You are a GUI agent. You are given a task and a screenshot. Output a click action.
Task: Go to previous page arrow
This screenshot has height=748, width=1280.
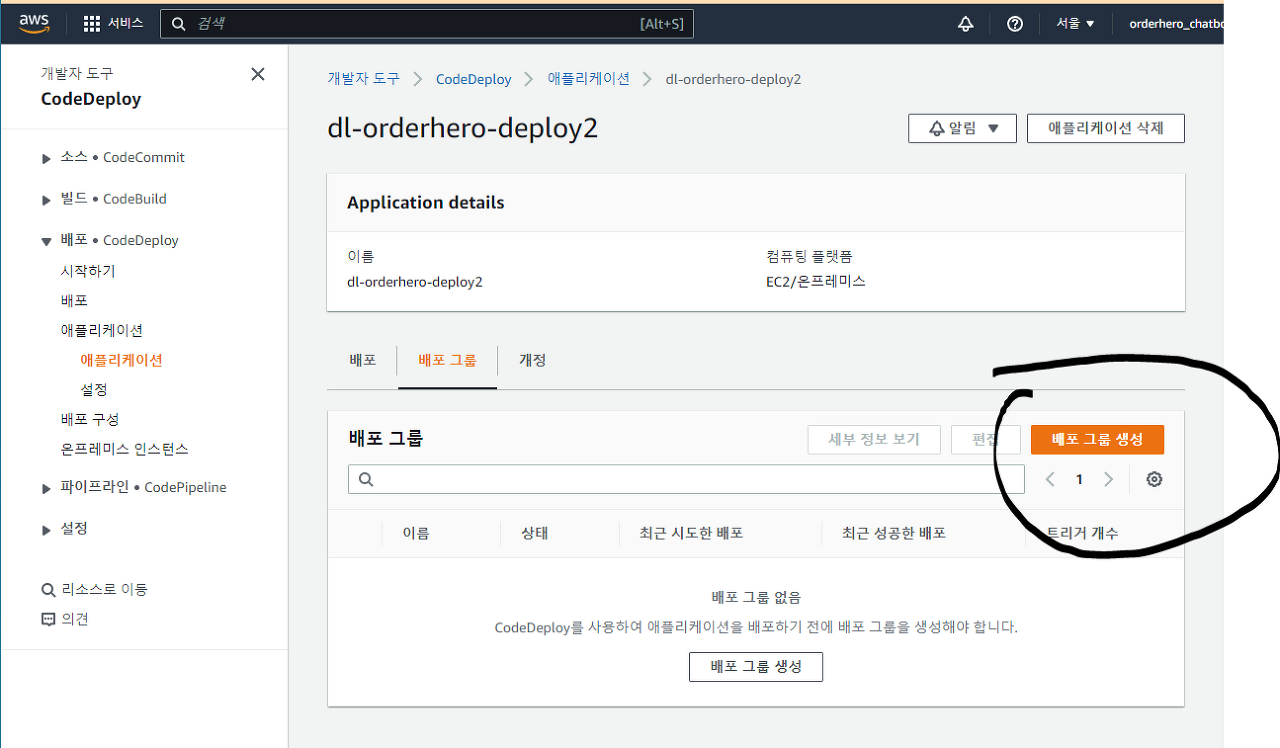pyautogui.click(x=1050, y=480)
